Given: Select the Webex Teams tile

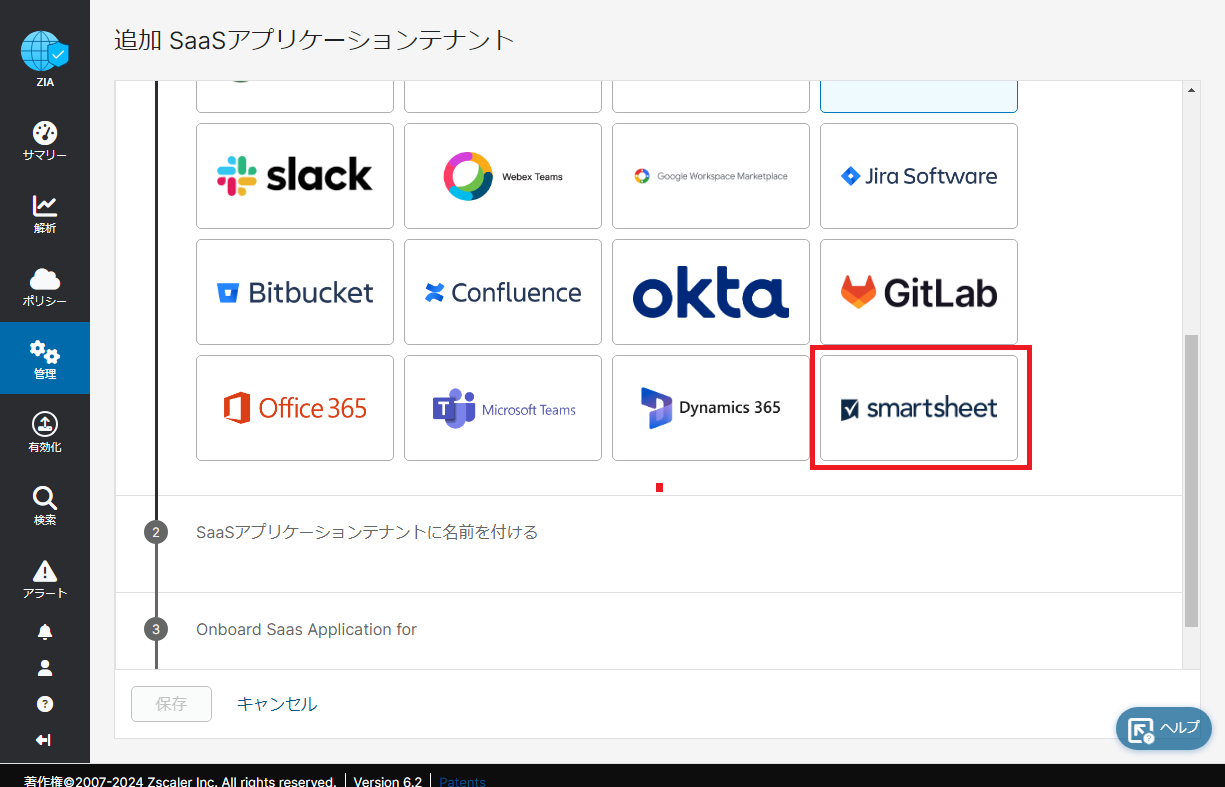Looking at the screenshot, I should click(503, 176).
